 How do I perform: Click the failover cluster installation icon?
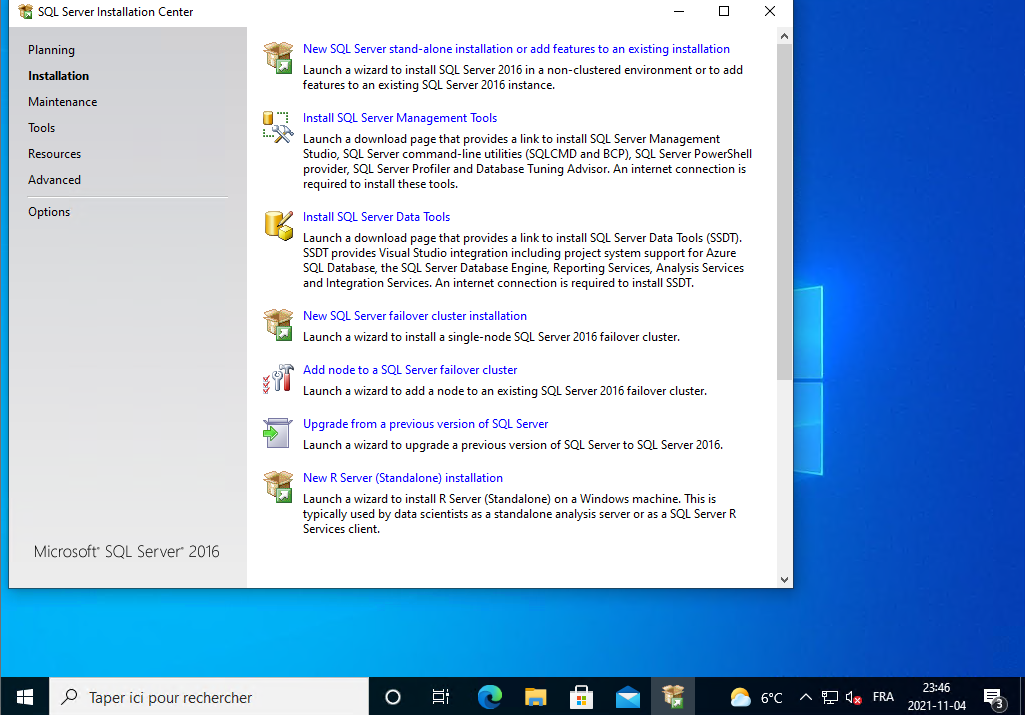tap(278, 324)
